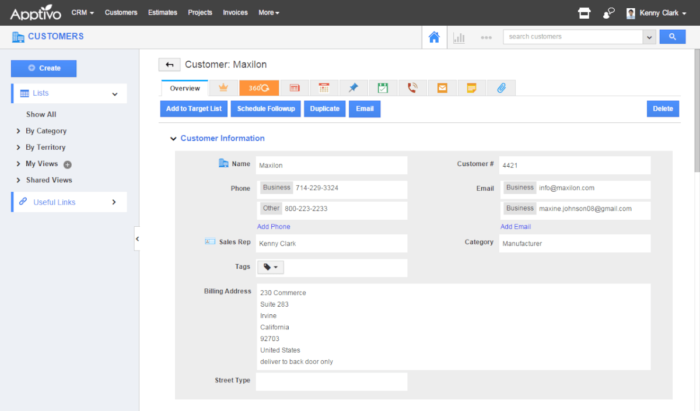
Task: Go back using the arrow button
Action: (x=169, y=65)
